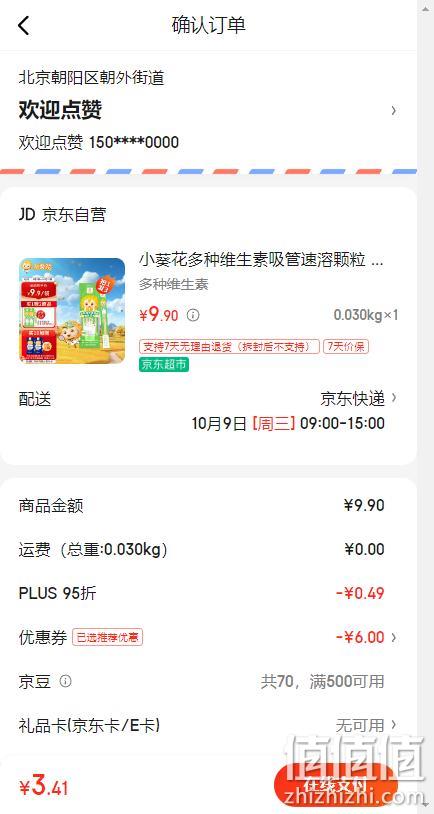Open 京东快递 delivery options
The width and height of the screenshot is (434, 814).
(359, 399)
